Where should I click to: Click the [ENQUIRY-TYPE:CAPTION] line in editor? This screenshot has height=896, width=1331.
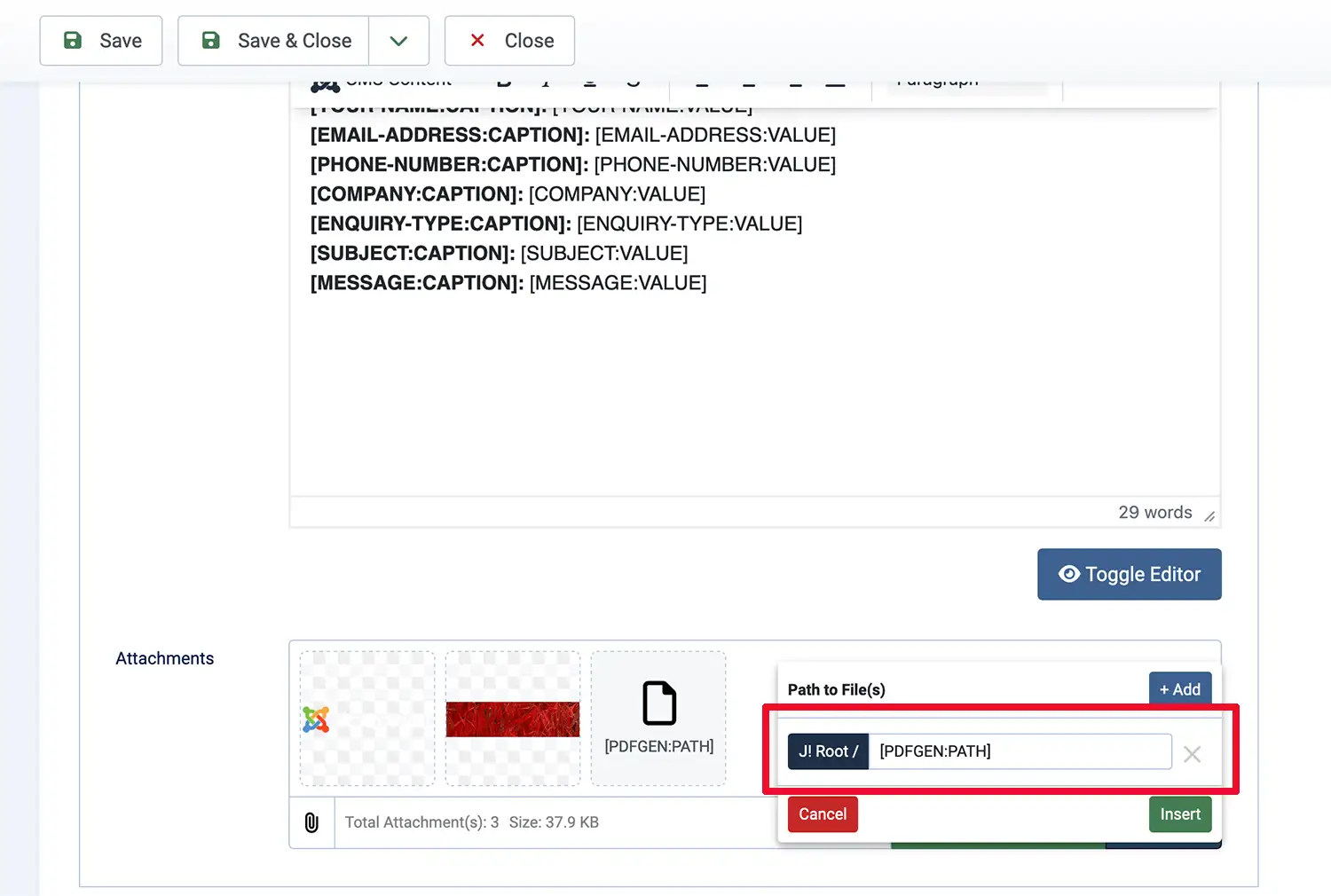click(556, 224)
